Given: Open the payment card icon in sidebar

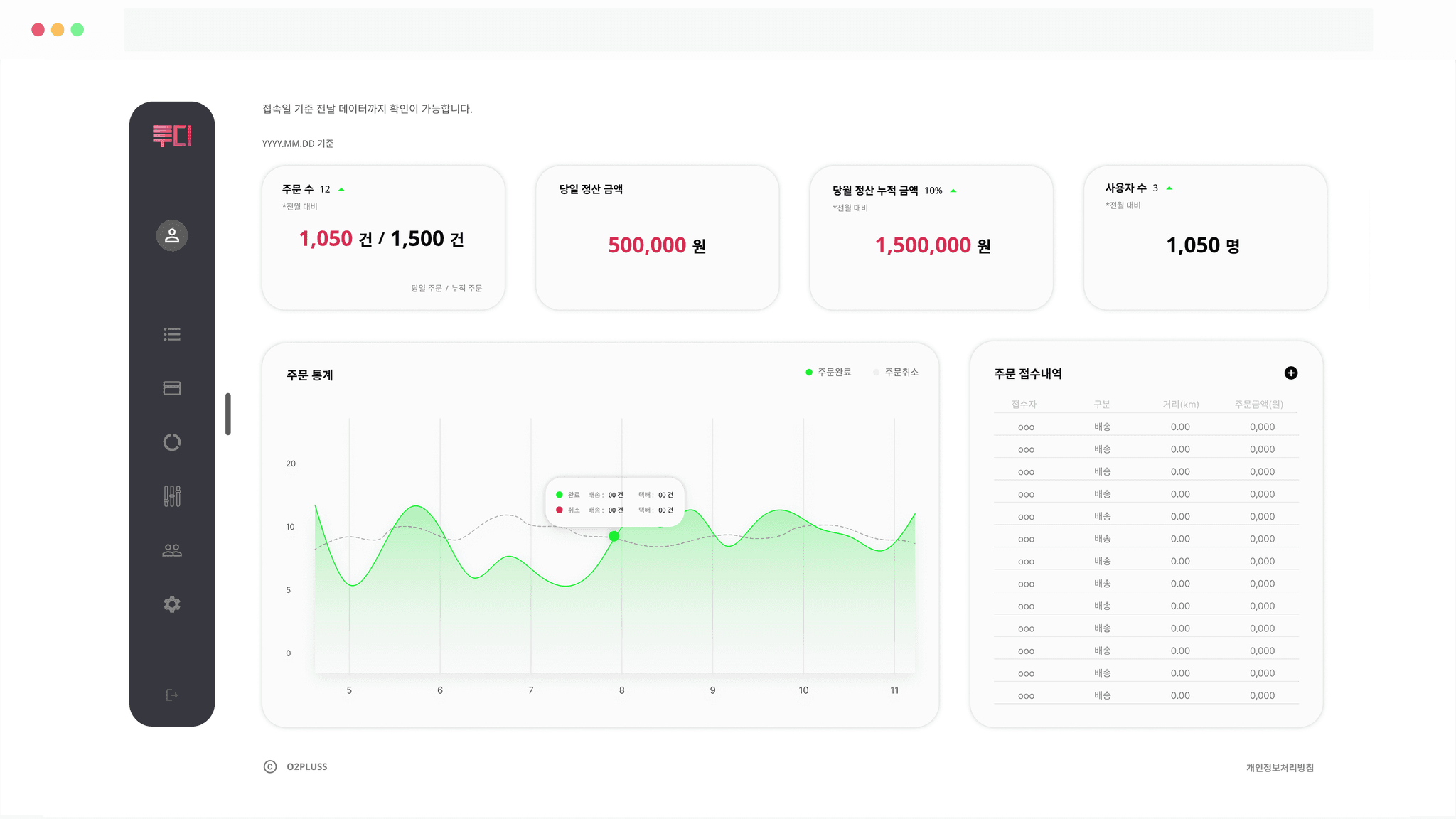Looking at the screenshot, I should (172, 388).
